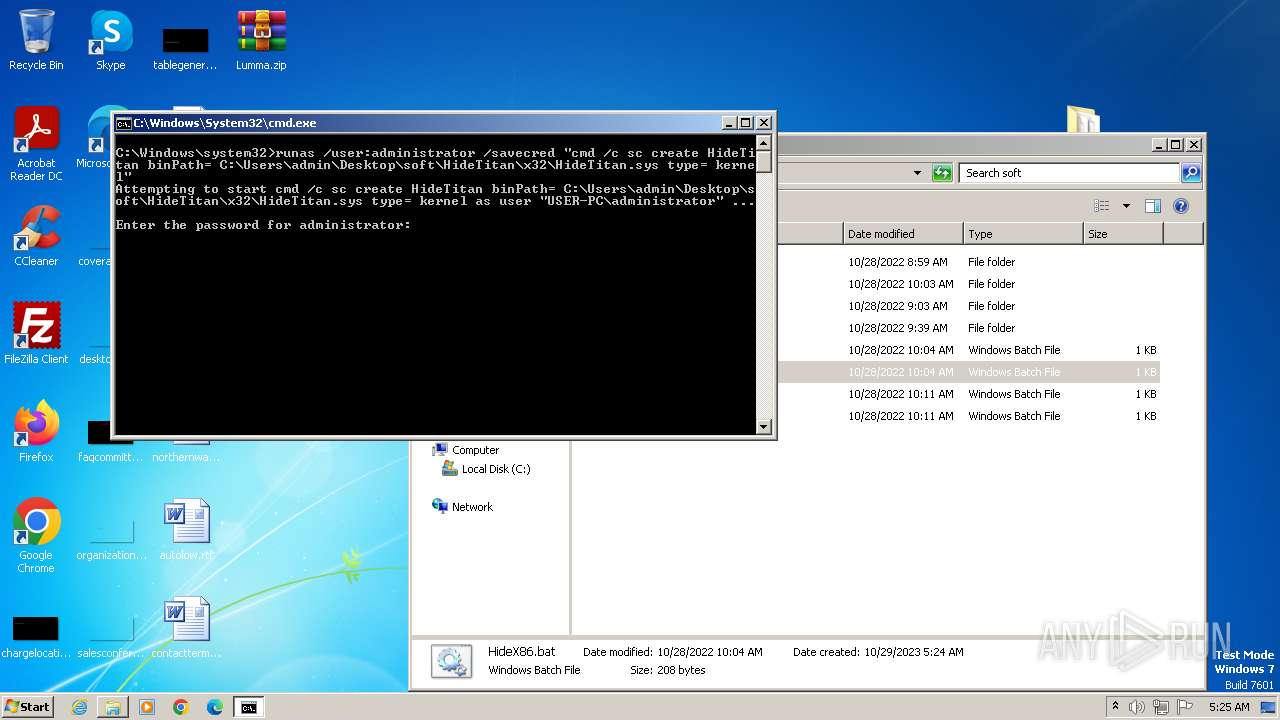This screenshot has width=1280, height=720.
Task: Select Local Disk (C:) in the navigation pane
Action: point(486,469)
